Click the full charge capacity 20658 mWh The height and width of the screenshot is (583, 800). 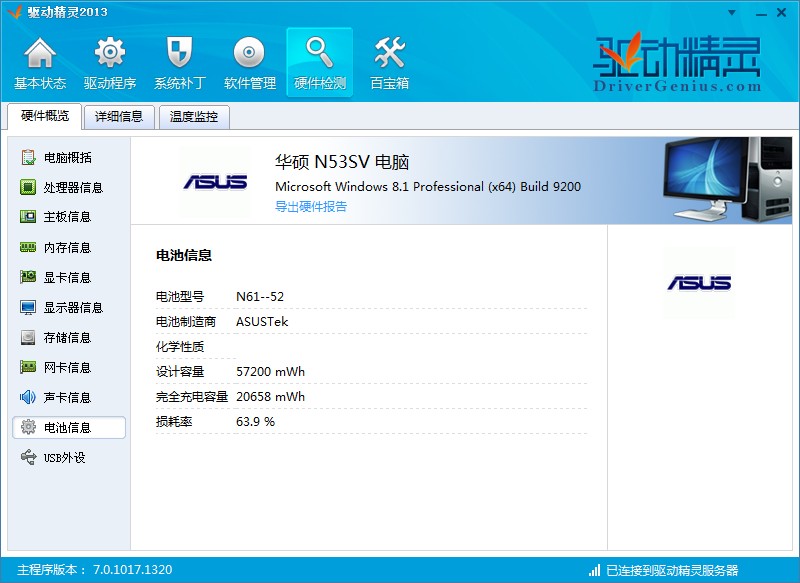click(270, 396)
